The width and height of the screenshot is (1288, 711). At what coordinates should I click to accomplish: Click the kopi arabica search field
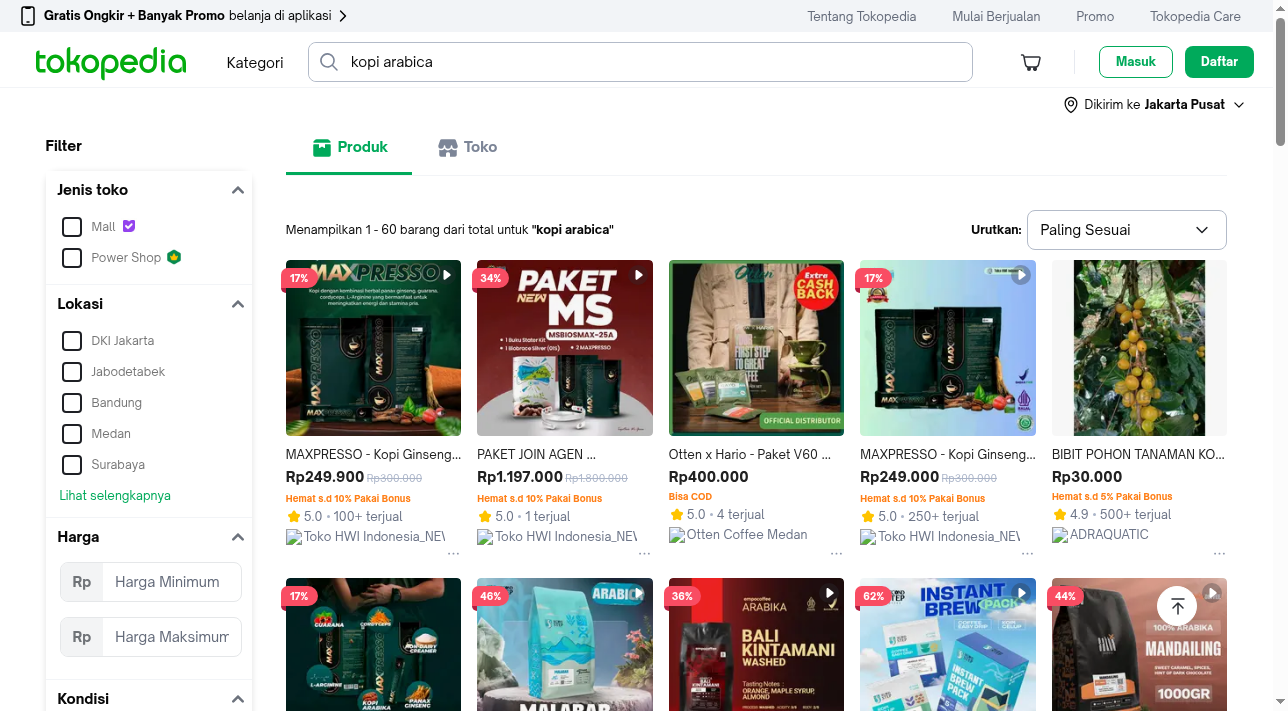tap(640, 62)
